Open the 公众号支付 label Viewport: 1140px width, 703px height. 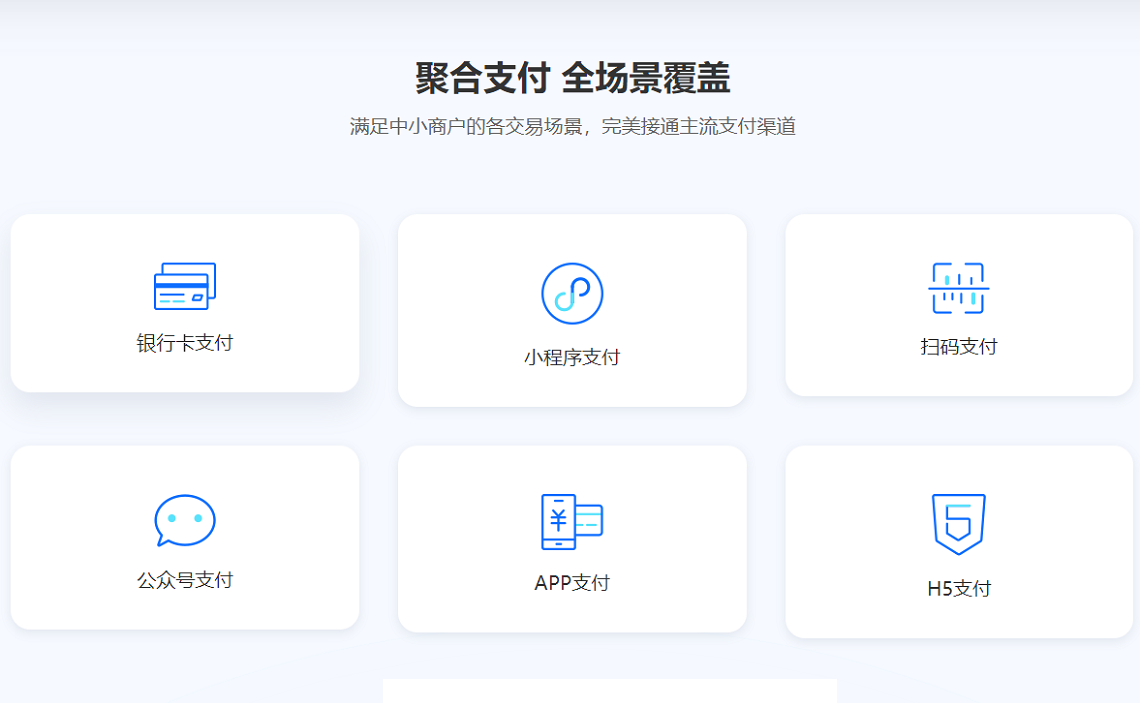185,580
